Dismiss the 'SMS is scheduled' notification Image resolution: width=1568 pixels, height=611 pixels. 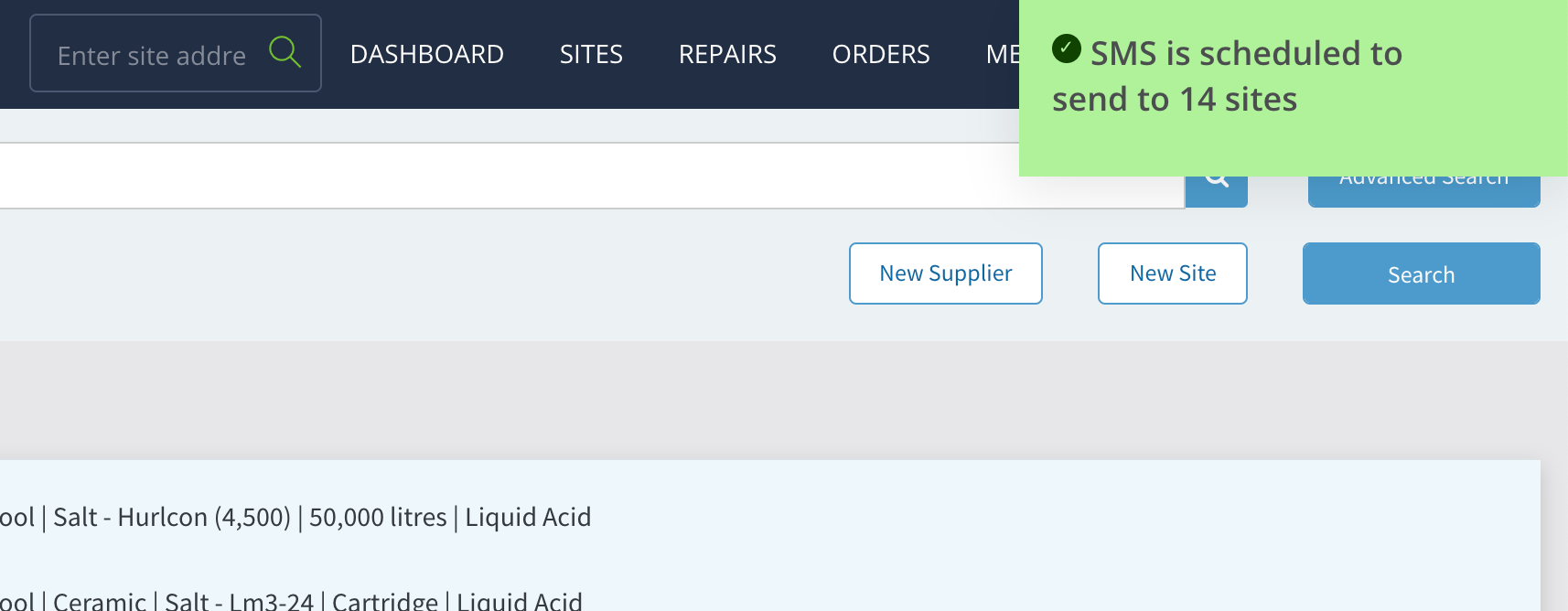1294,88
